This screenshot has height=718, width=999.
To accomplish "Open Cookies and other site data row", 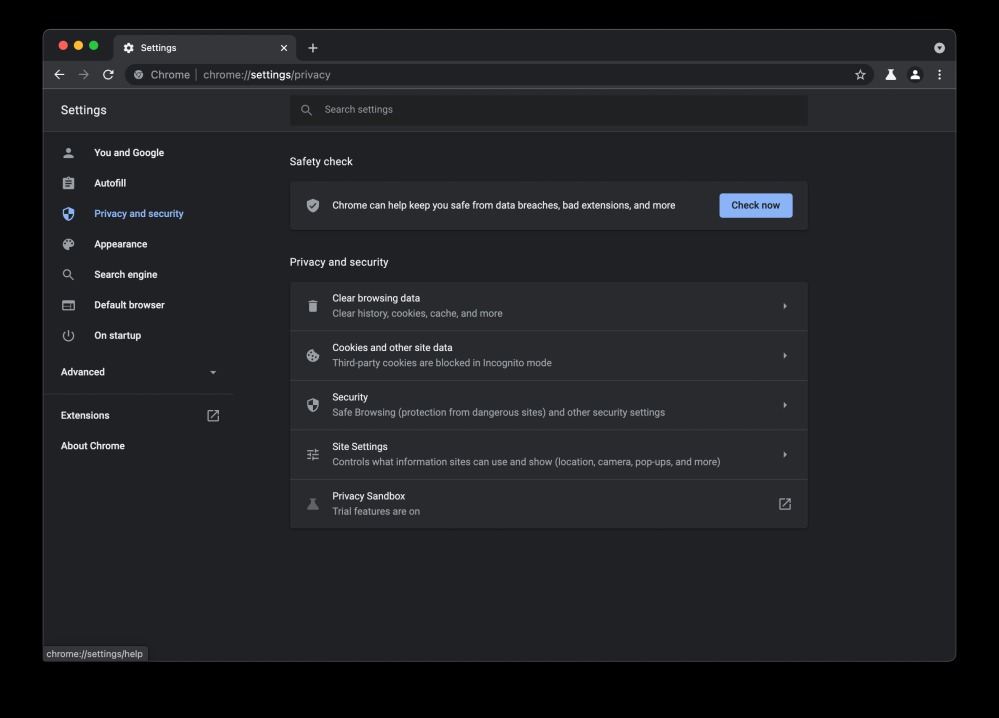I will click(548, 355).
